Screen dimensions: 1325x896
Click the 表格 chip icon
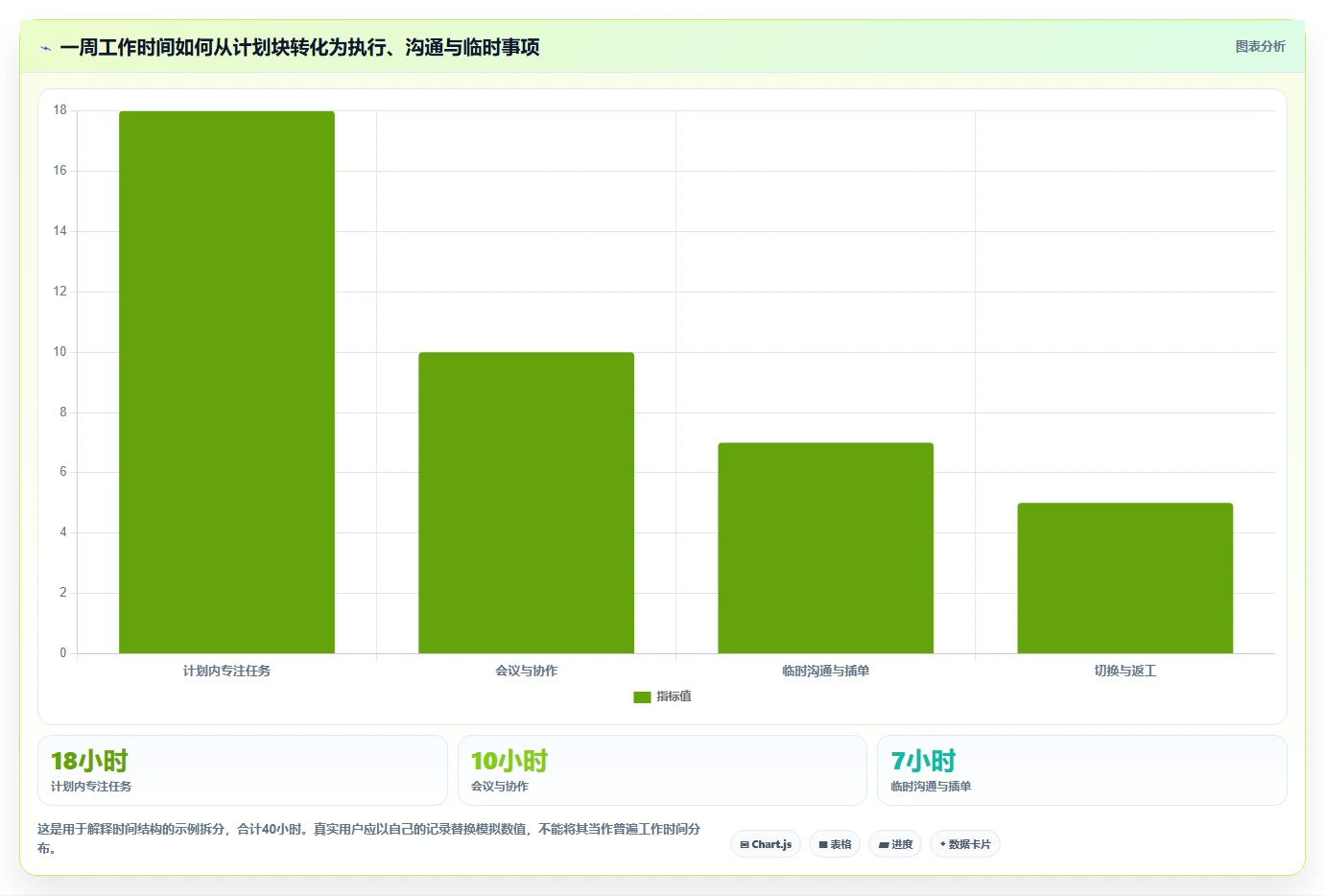click(823, 845)
